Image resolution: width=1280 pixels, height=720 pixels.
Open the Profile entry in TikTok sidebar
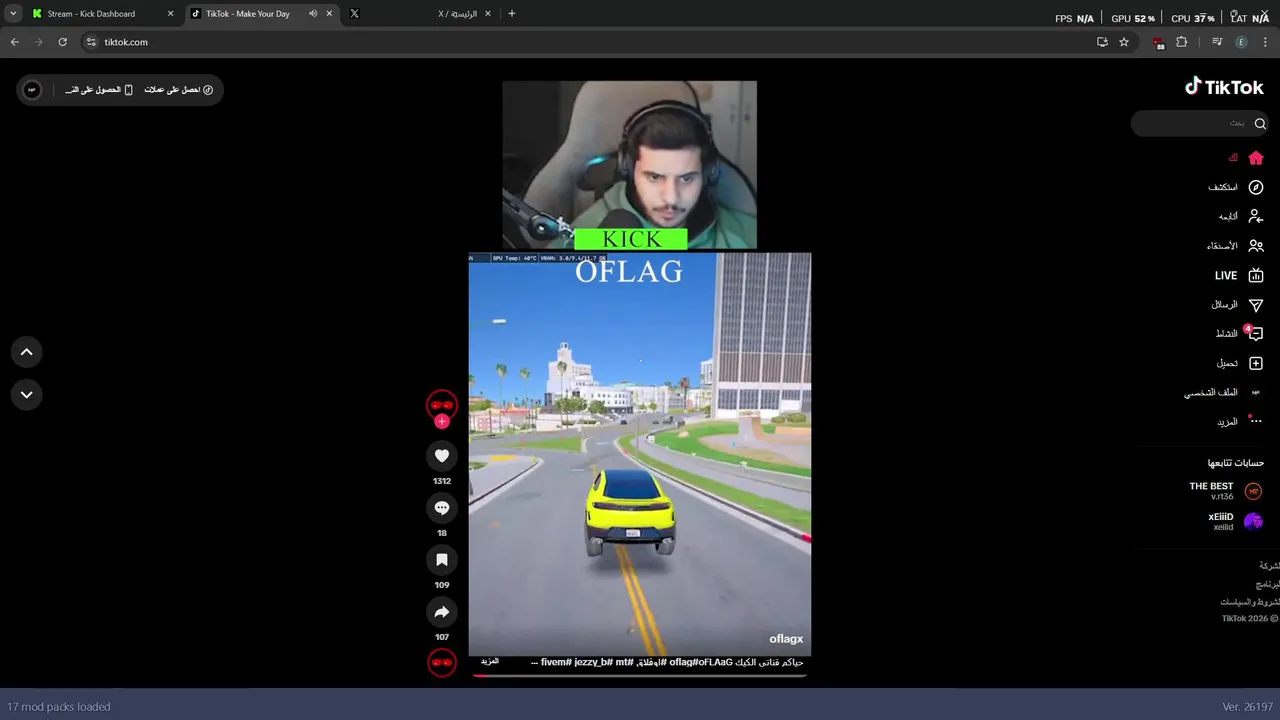point(1224,393)
